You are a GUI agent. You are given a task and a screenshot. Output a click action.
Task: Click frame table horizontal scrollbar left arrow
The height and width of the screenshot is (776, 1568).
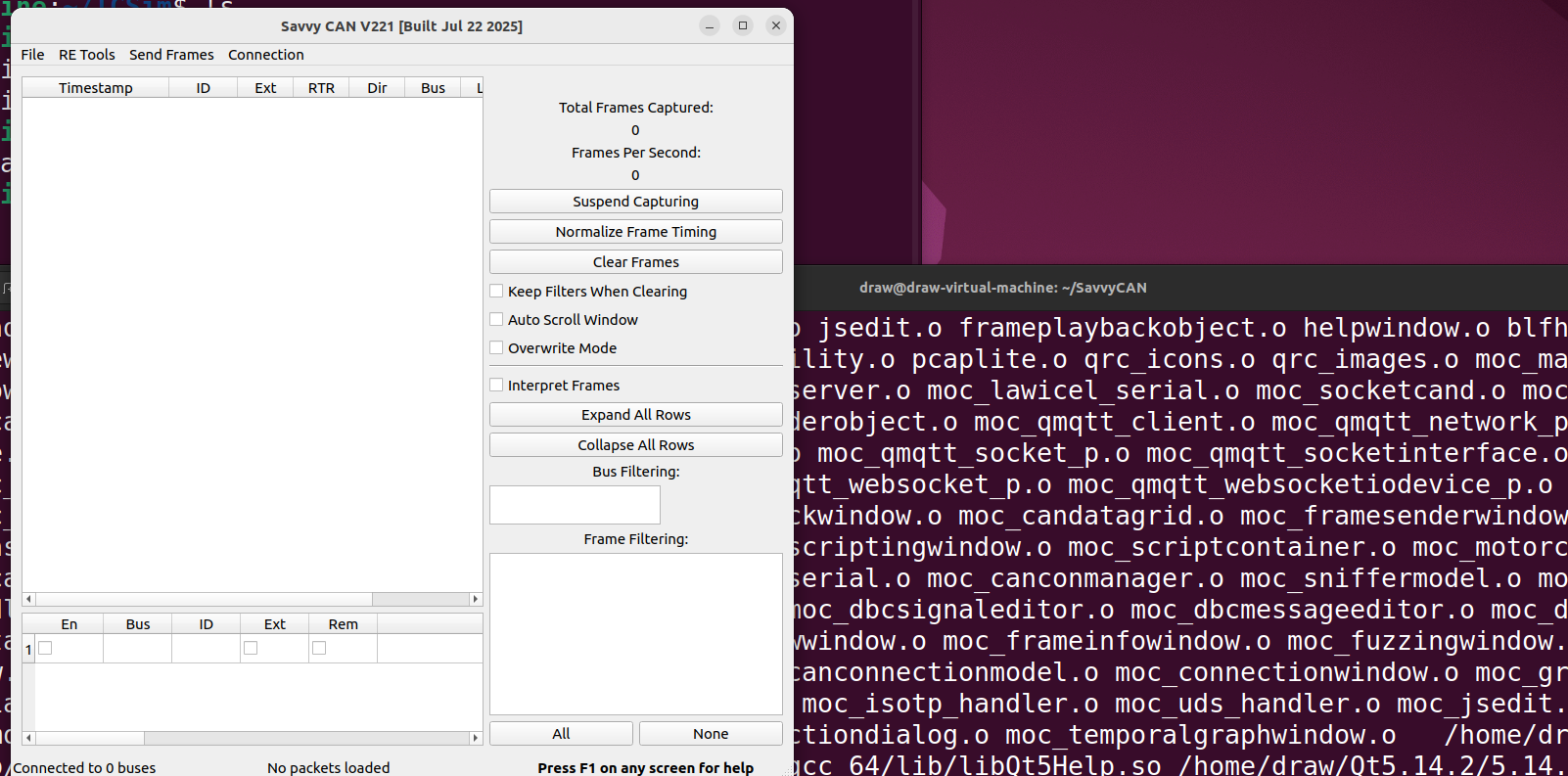[28, 599]
